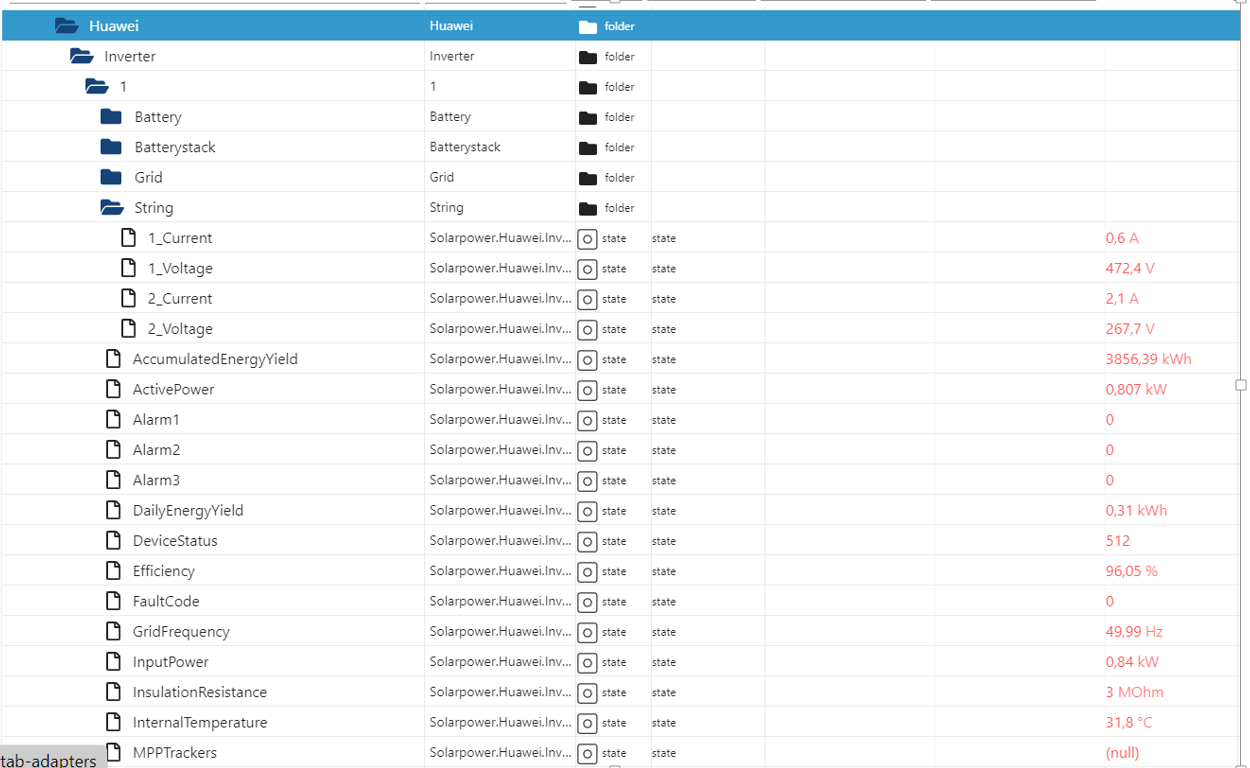Click the file icon beside Alarm3
The image size is (1250, 768).
[113, 480]
